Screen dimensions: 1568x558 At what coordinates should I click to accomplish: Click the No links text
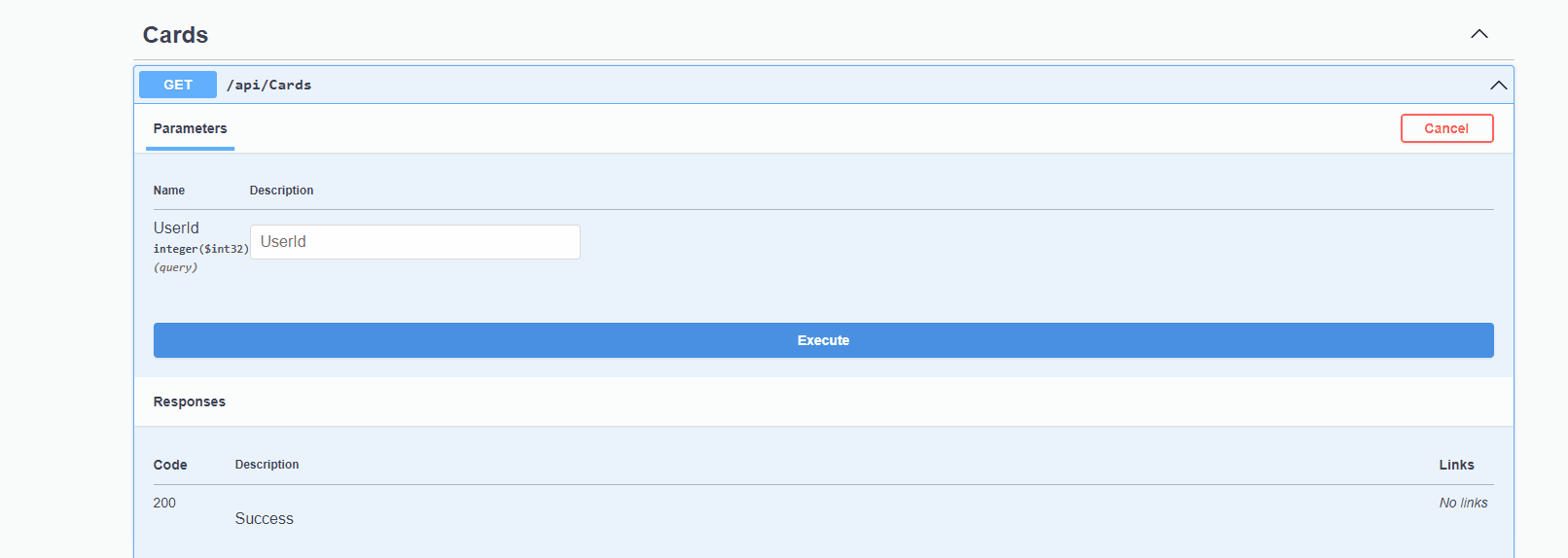tap(1463, 503)
